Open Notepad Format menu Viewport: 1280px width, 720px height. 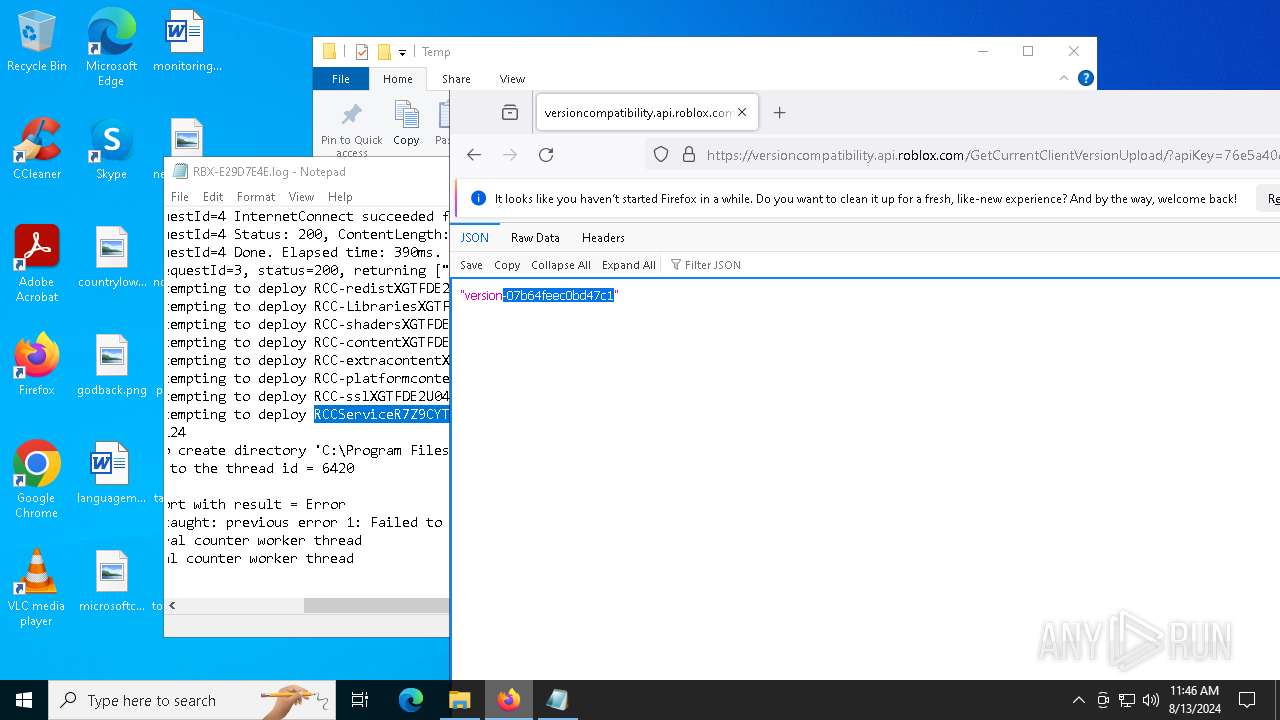(x=256, y=197)
